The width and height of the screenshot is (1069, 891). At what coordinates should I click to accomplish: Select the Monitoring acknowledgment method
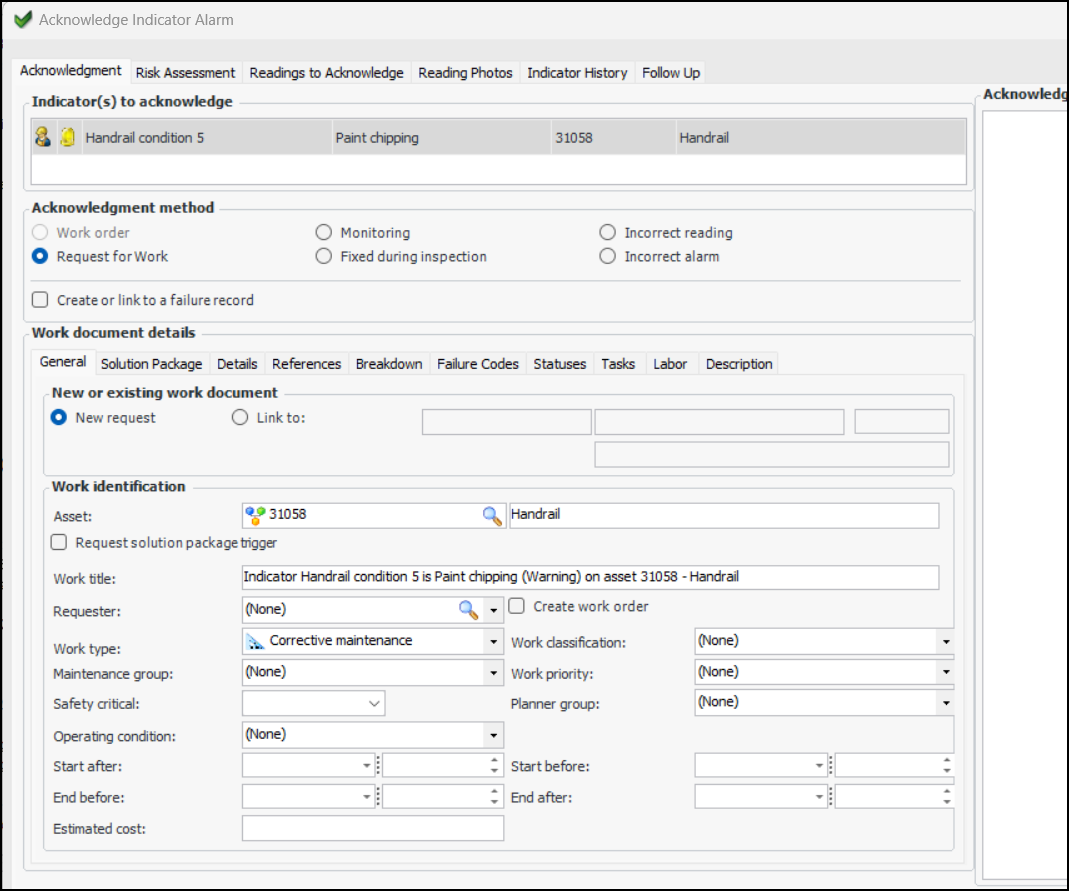pos(324,233)
